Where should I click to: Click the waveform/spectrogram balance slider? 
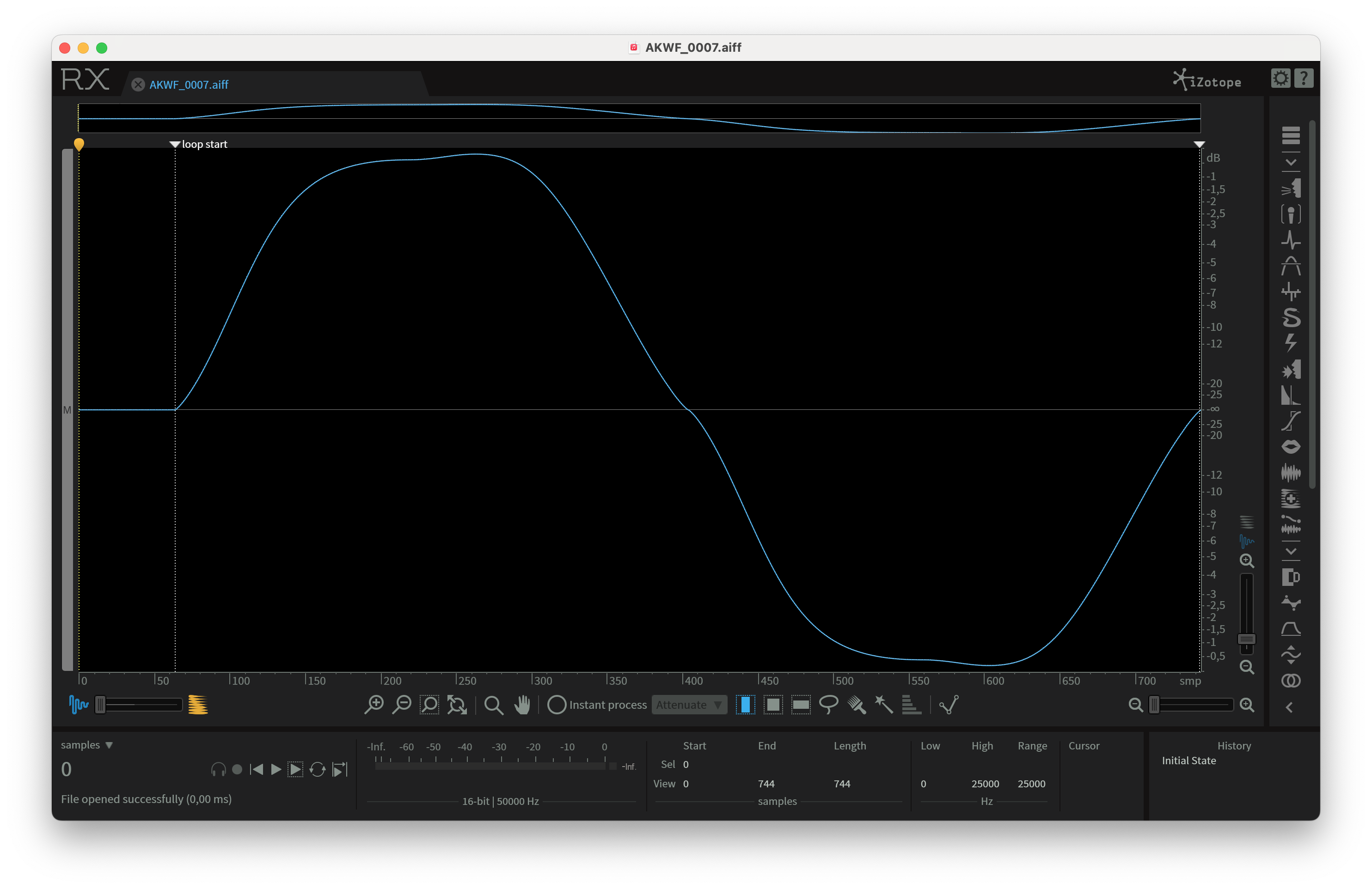(138, 705)
